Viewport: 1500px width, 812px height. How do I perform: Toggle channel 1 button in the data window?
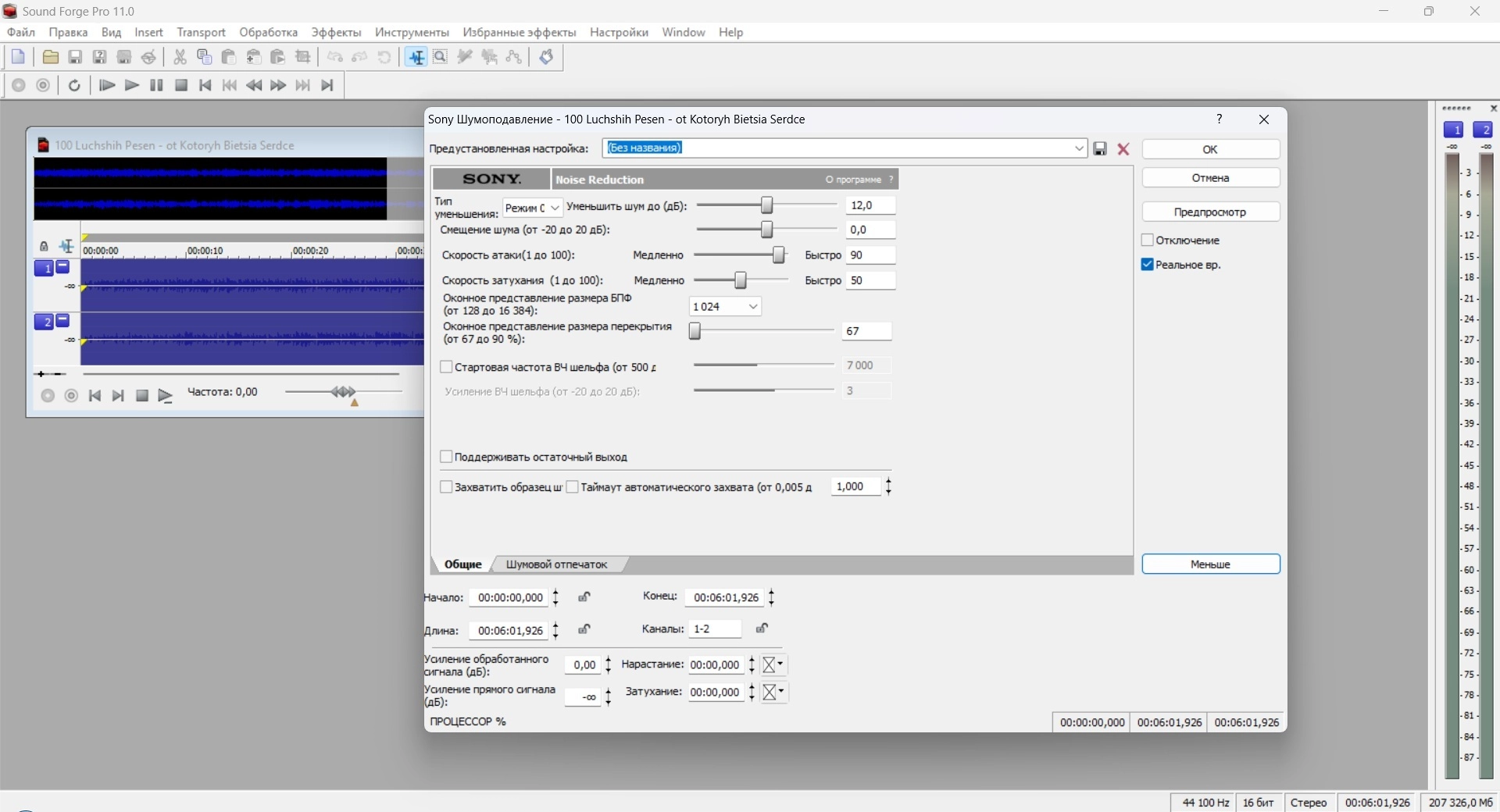[45, 269]
